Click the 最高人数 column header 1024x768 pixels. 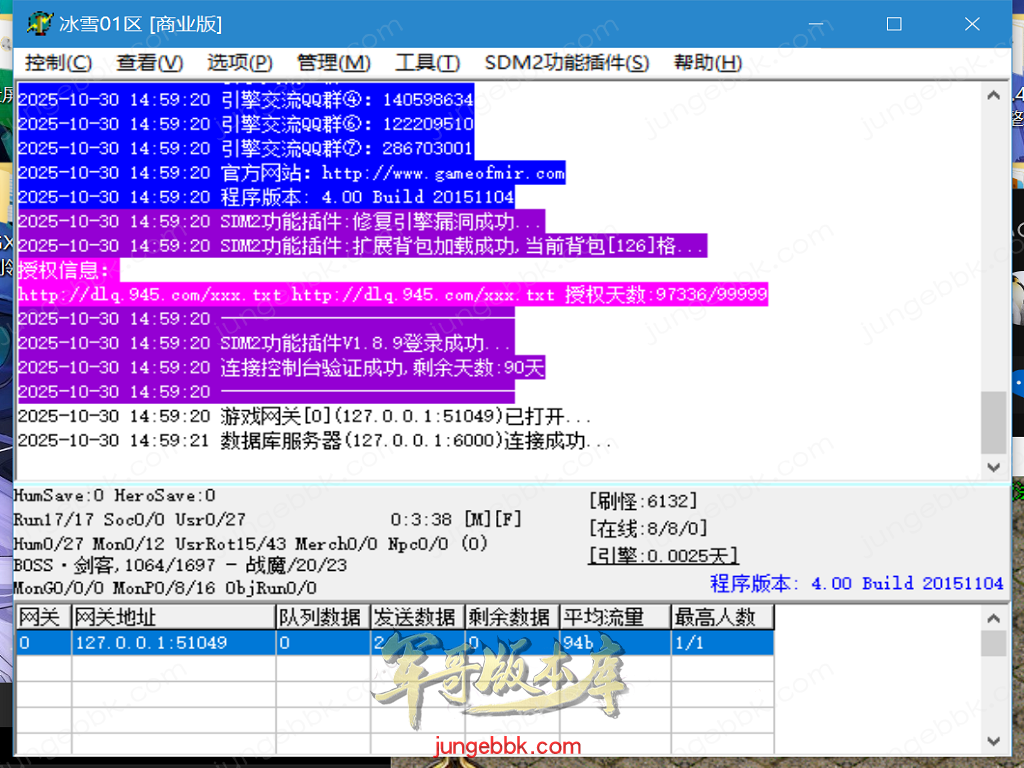720,618
